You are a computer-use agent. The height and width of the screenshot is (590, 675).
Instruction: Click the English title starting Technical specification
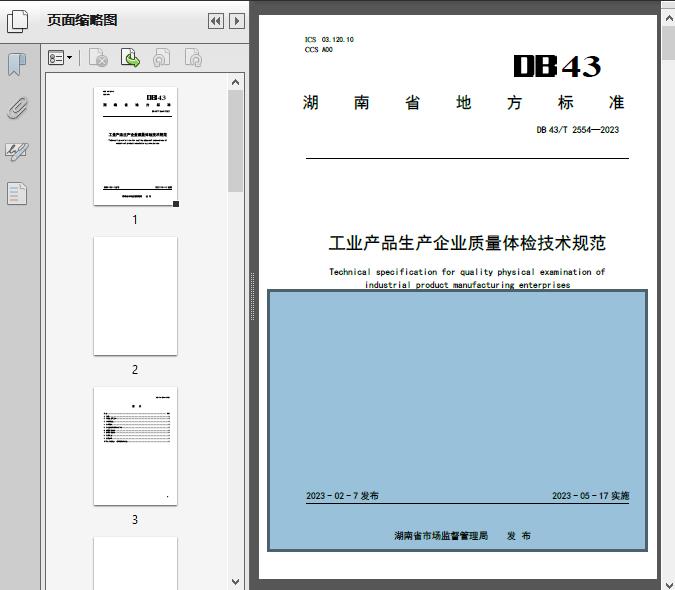click(x=468, y=278)
